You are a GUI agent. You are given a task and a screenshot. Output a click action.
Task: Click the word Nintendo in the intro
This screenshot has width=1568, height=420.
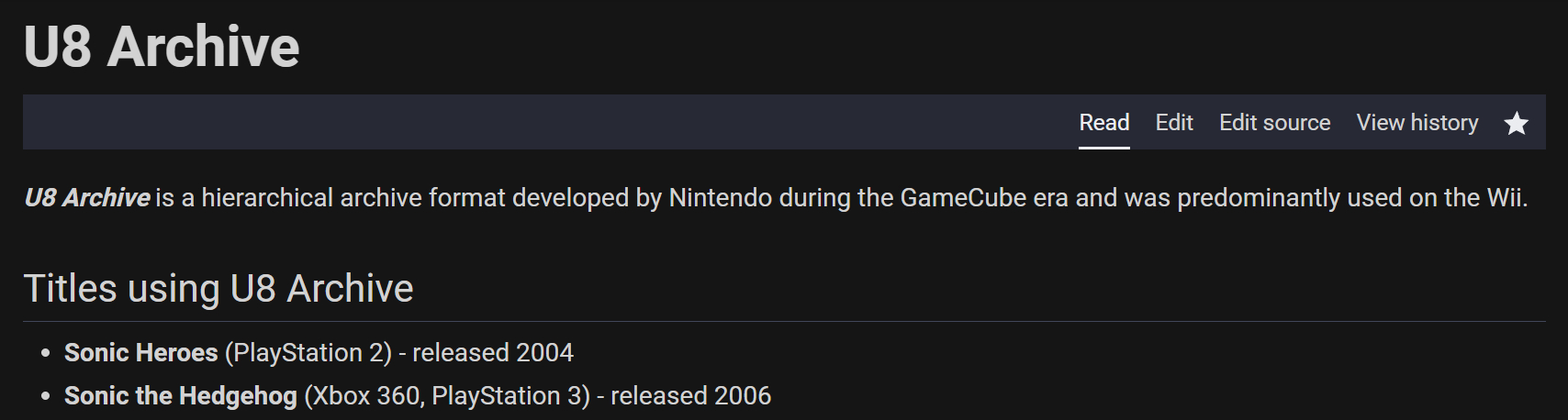(x=720, y=198)
